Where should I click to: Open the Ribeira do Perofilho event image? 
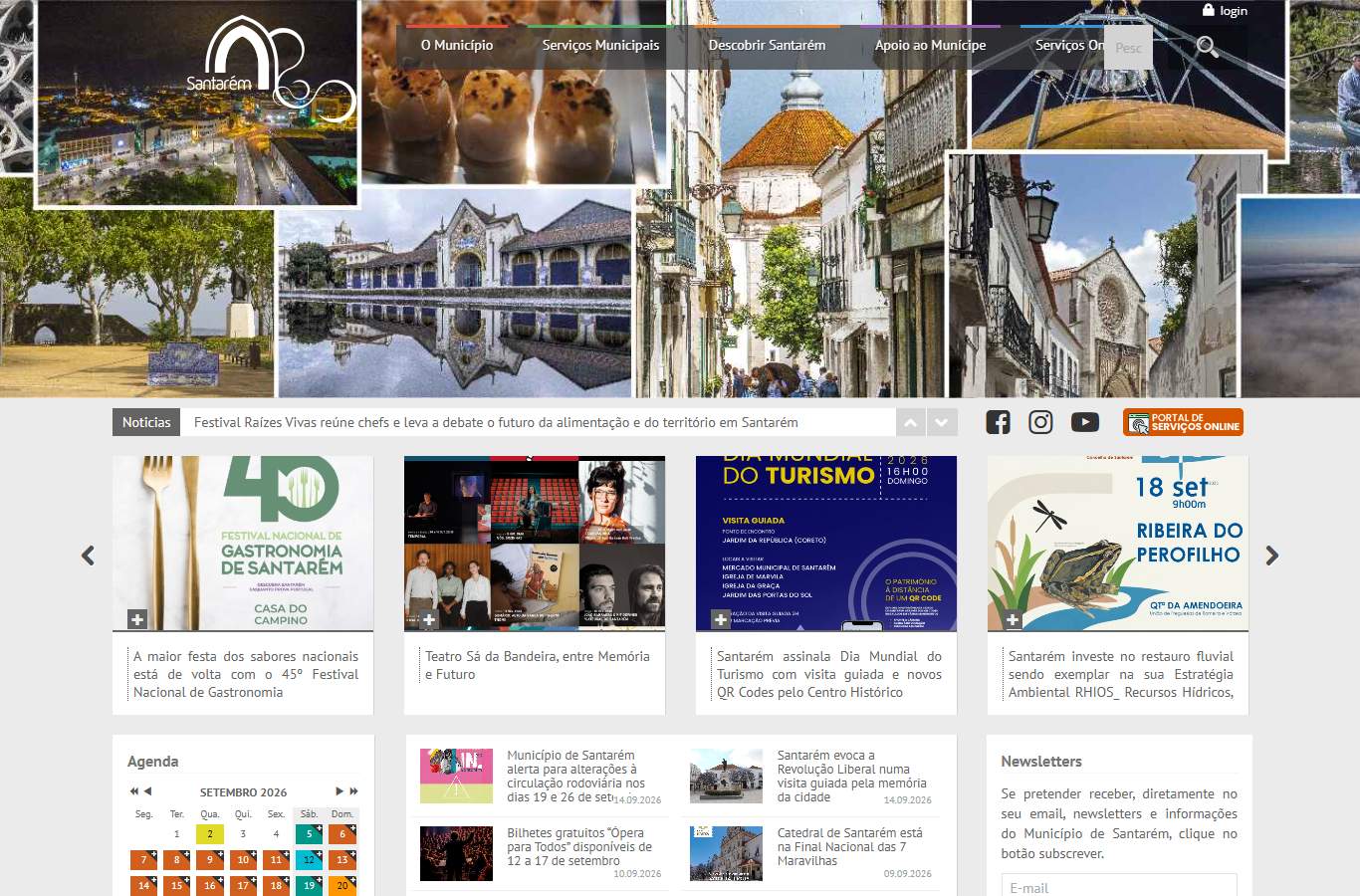[x=1118, y=544]
